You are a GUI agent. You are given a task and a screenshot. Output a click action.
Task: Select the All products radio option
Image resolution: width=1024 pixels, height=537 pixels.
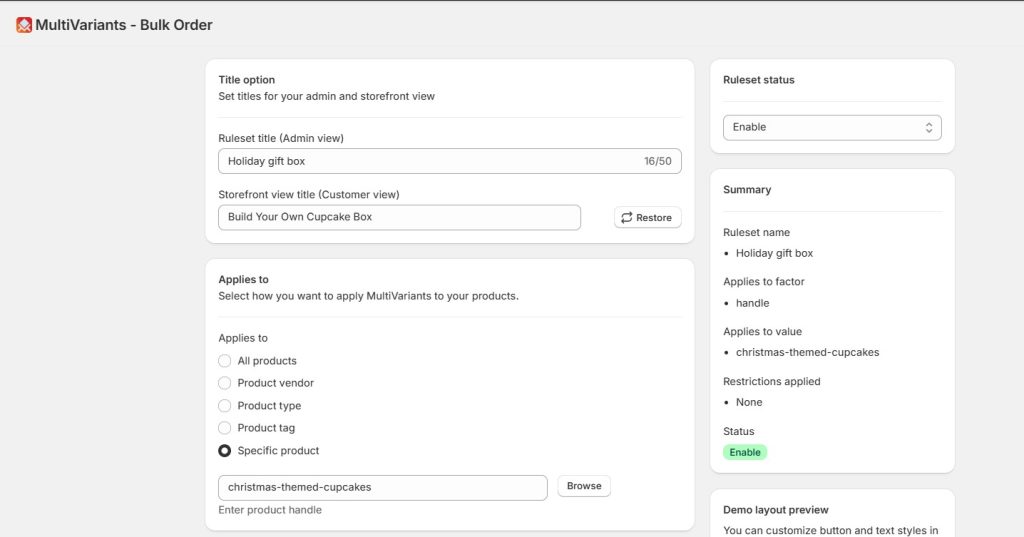(225, 361)
